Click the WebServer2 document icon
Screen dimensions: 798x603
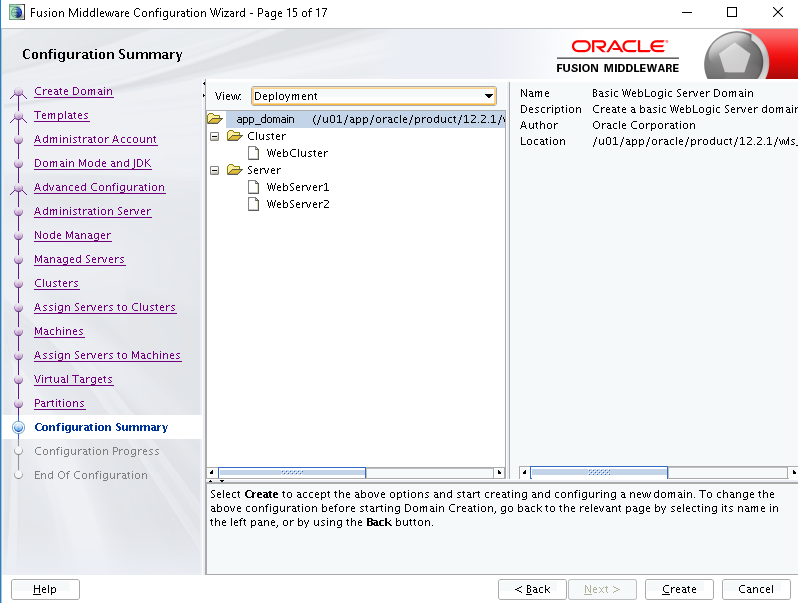point(253,204)
